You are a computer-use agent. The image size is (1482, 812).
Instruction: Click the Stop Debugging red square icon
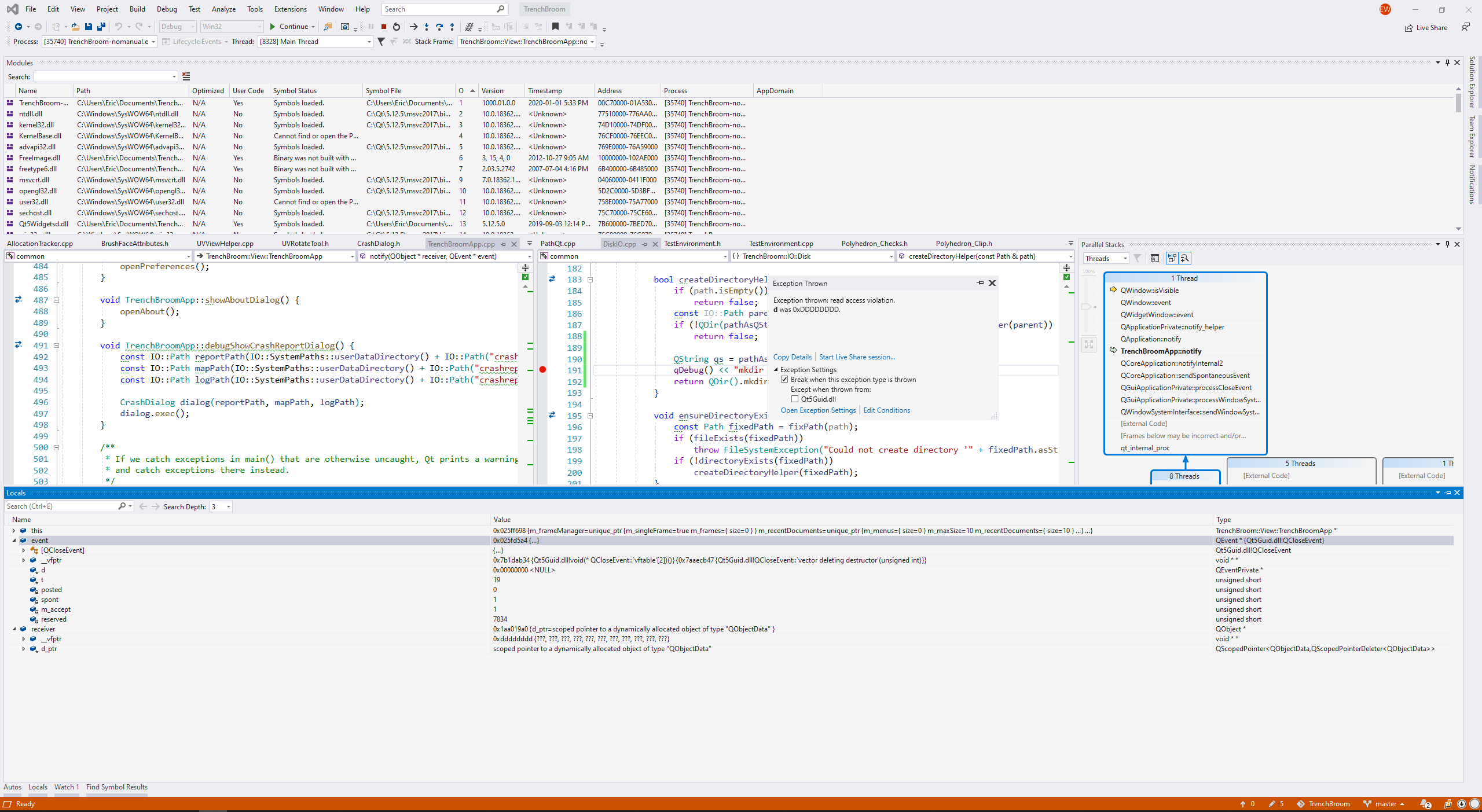[383, 27]
